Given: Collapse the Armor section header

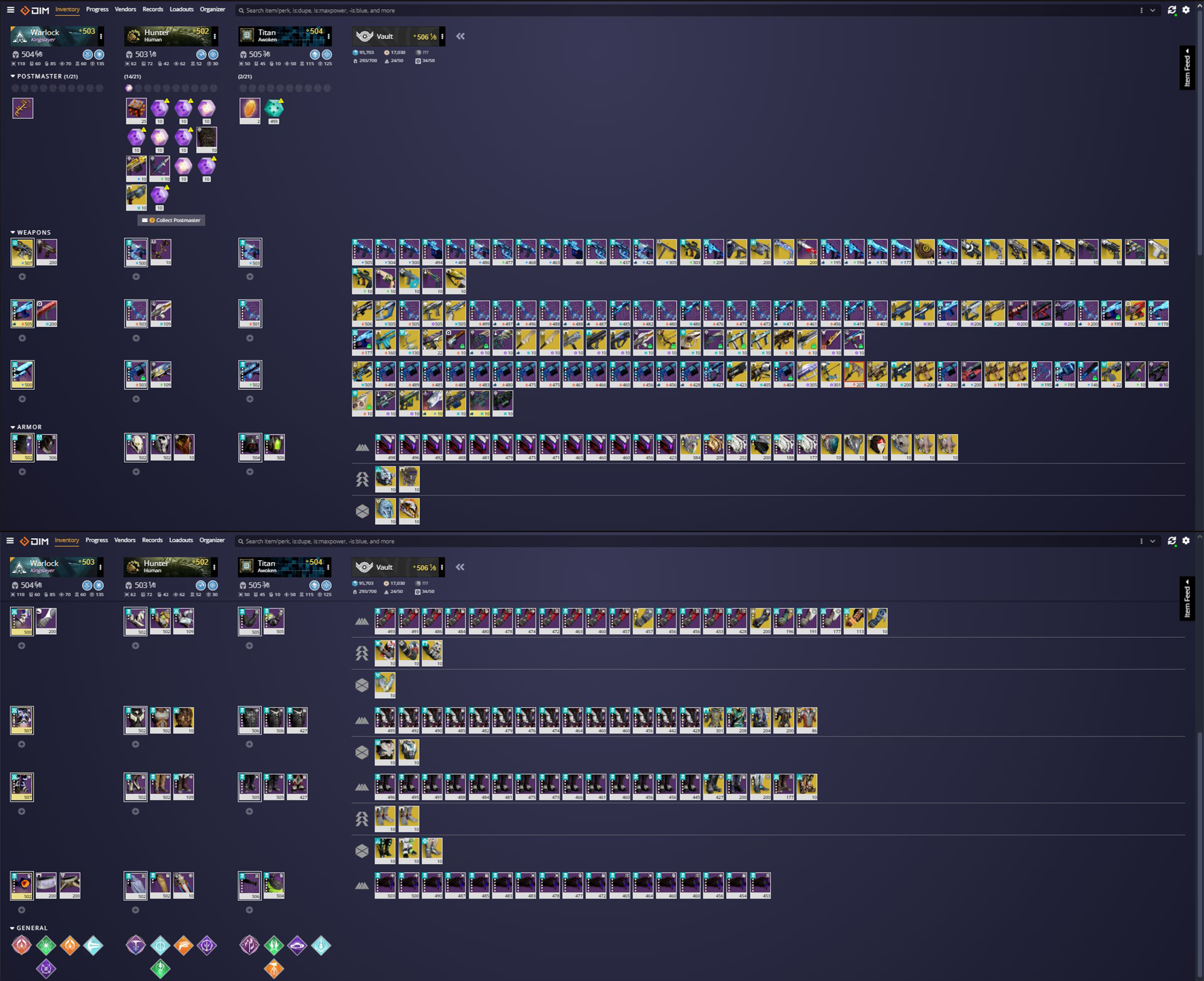Looking at the screenshot, I should coord(29,427).
